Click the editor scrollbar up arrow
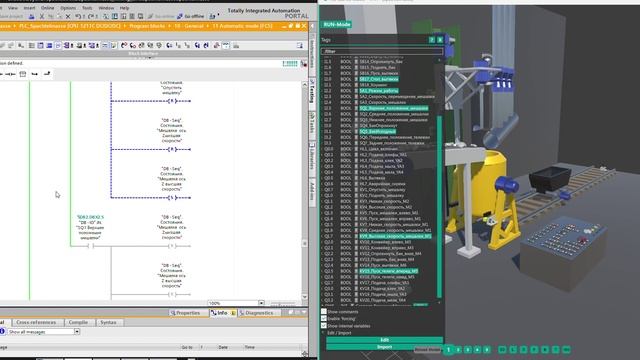The image size is (640, 360). tap(304, 84)
